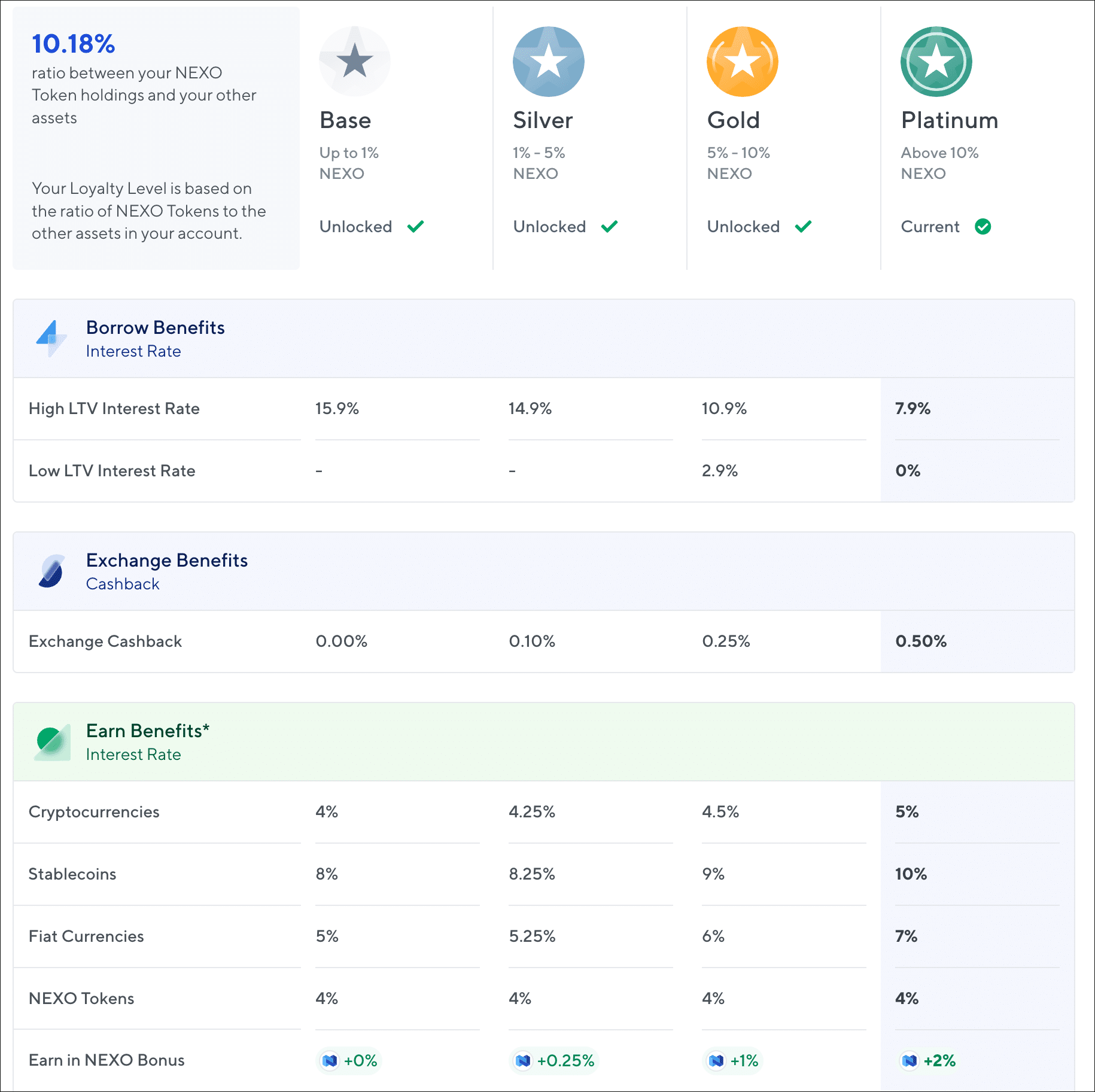
Task: Click the Silver tier heading
Action: [543, 120]
